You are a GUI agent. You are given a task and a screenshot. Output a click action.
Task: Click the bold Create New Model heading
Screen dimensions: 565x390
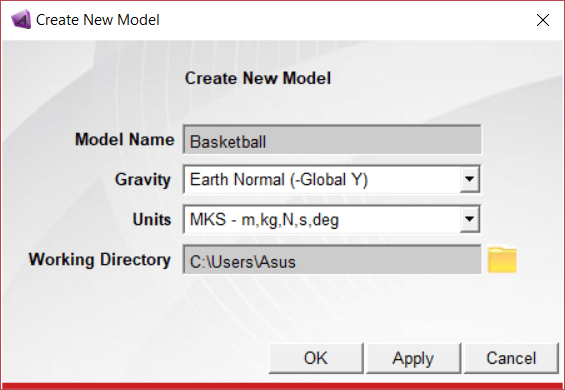(258, 78)
